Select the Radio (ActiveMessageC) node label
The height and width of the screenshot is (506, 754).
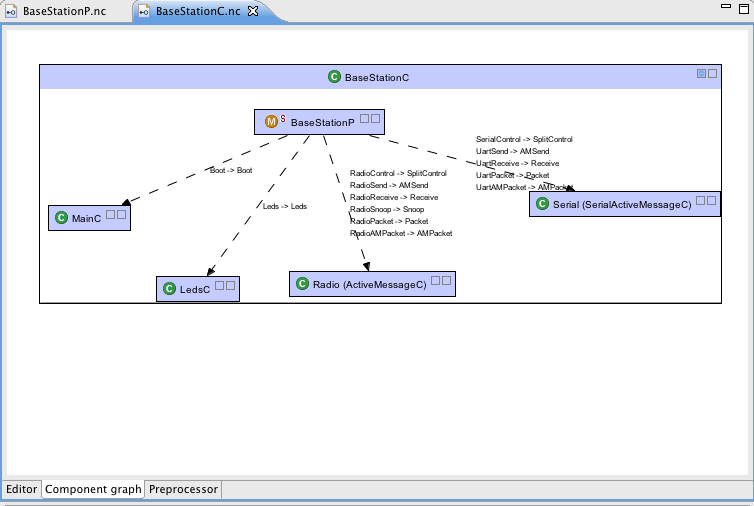369,285
